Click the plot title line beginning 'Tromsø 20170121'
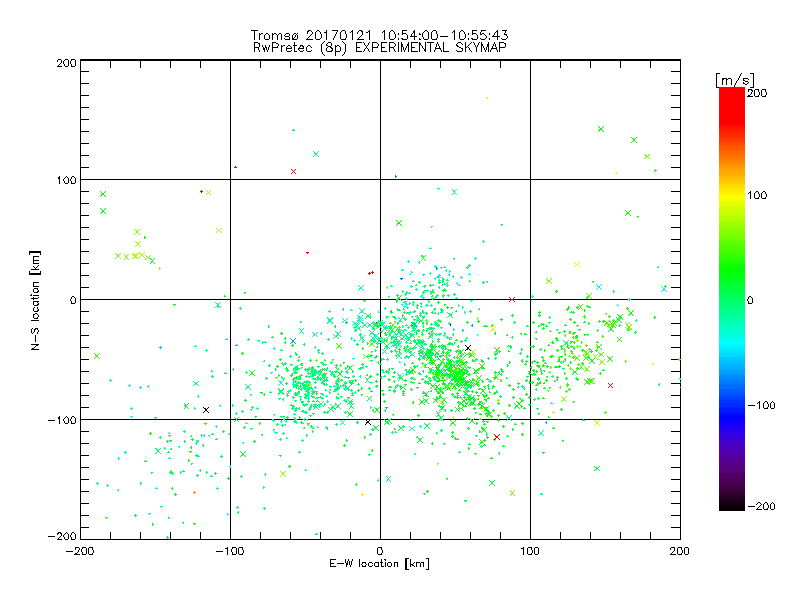 pos(379,35)
